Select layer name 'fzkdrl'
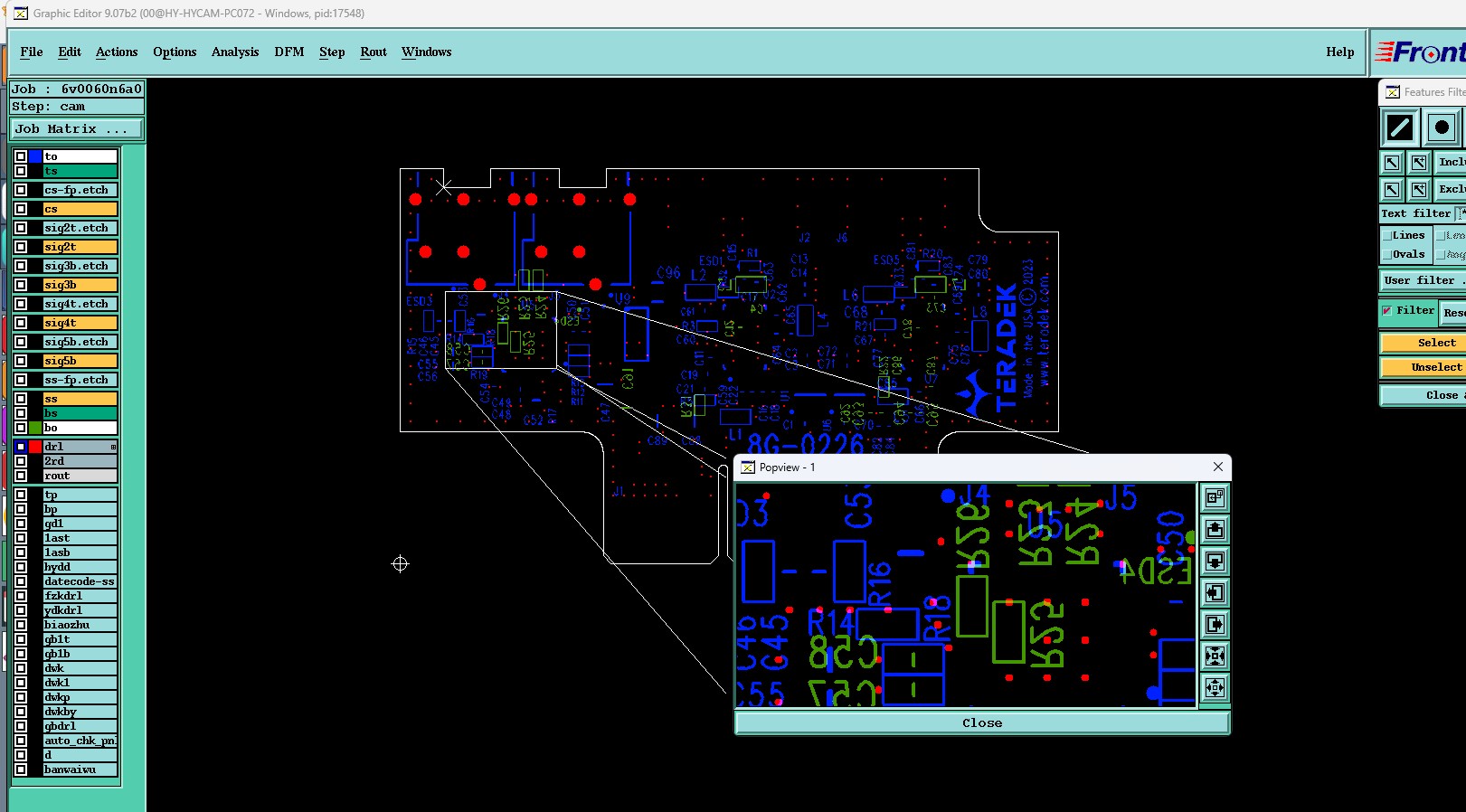The image size is (1466, 812). click(x=80, y=596)
